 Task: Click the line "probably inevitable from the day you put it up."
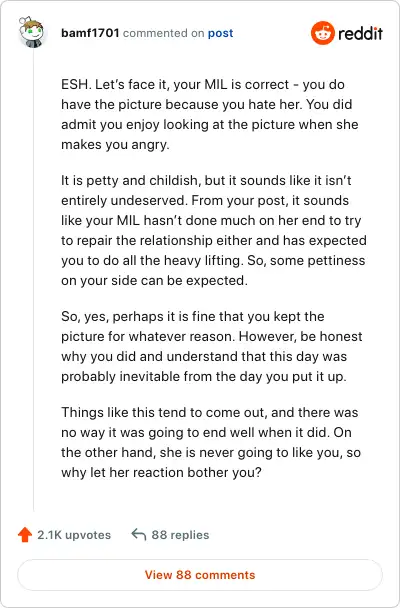coord(203,377)
